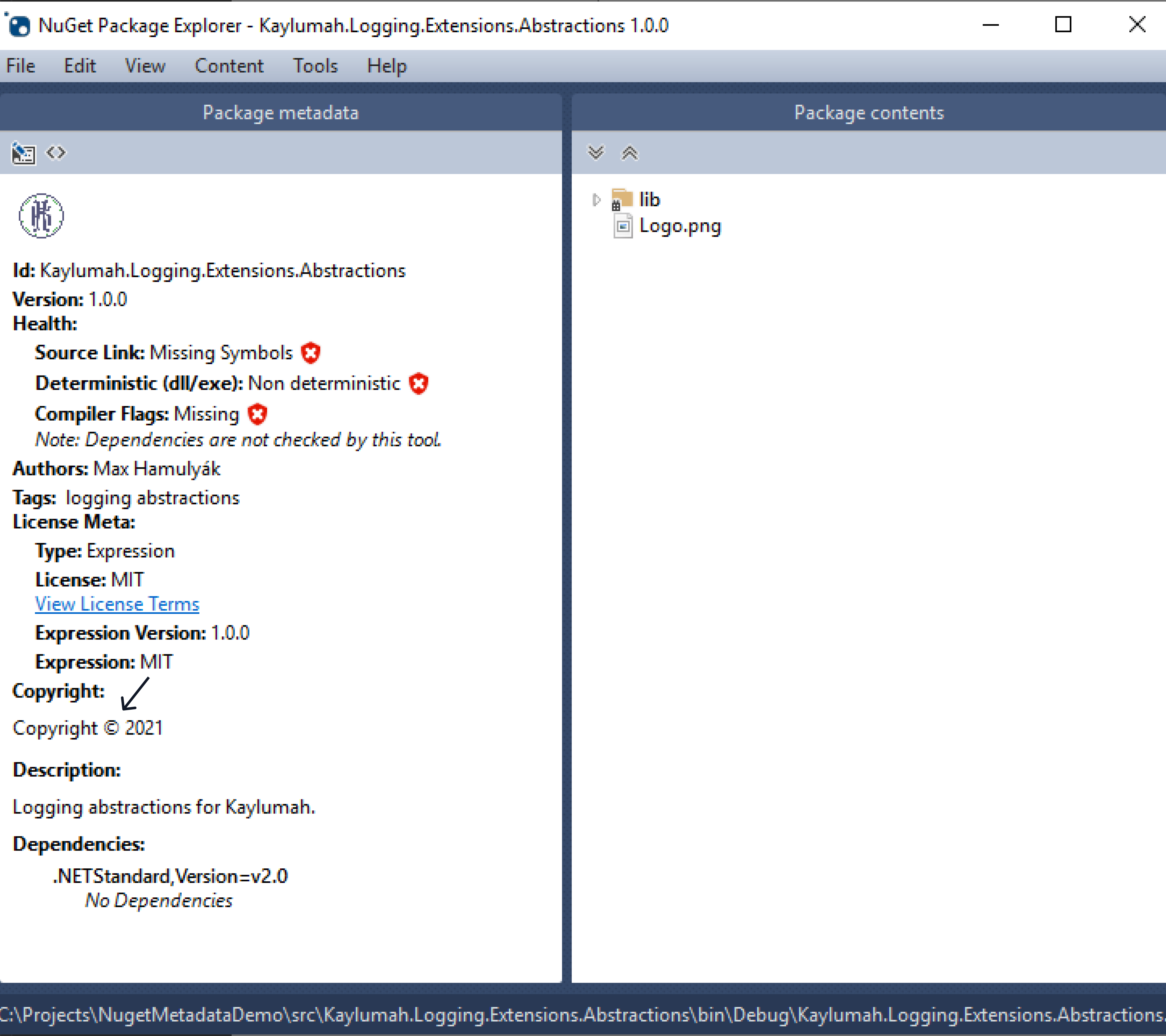Click the logging abstractions tags text
1166x1036 pixels.
[152, 498]
